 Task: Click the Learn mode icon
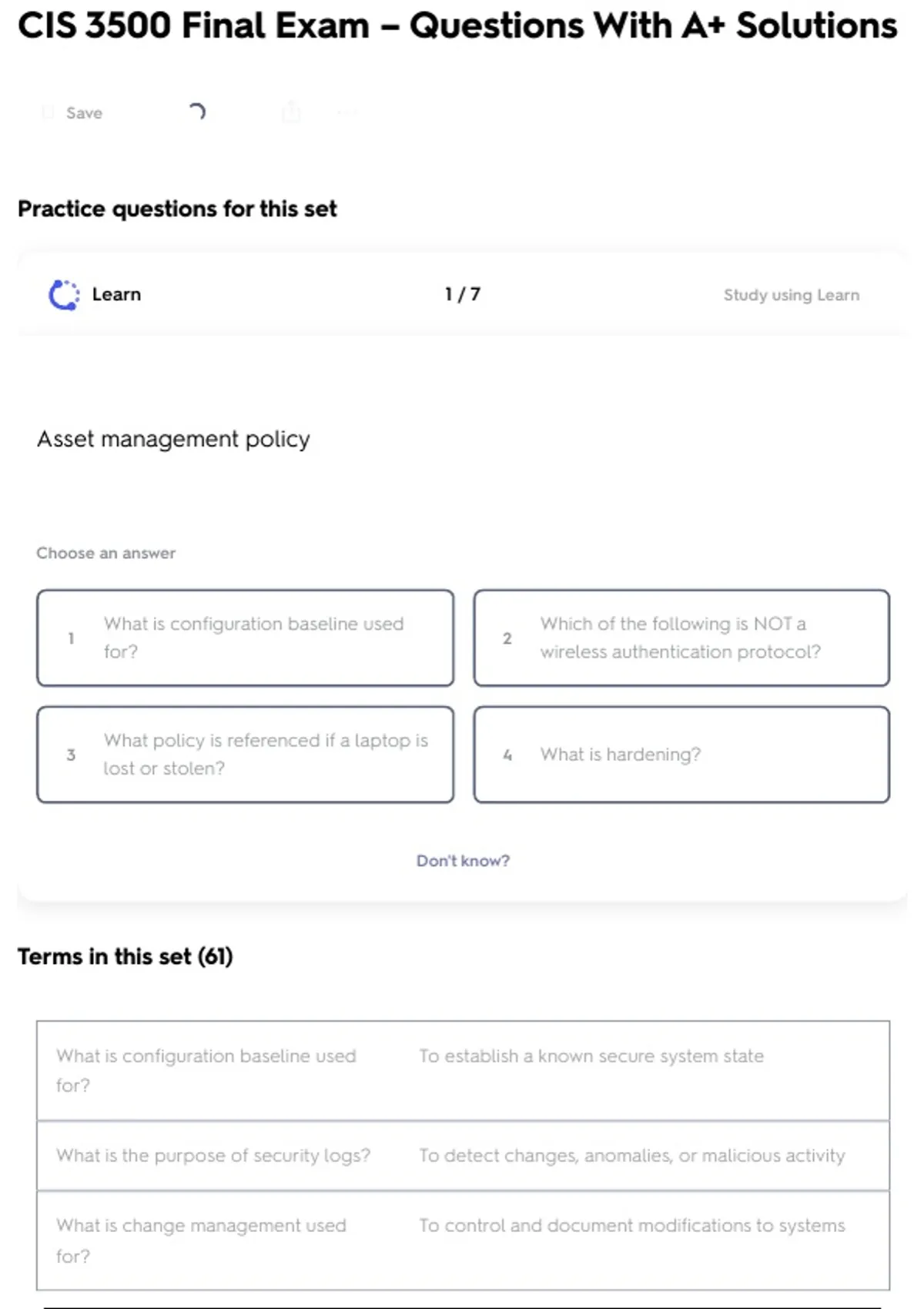[64, 295]
